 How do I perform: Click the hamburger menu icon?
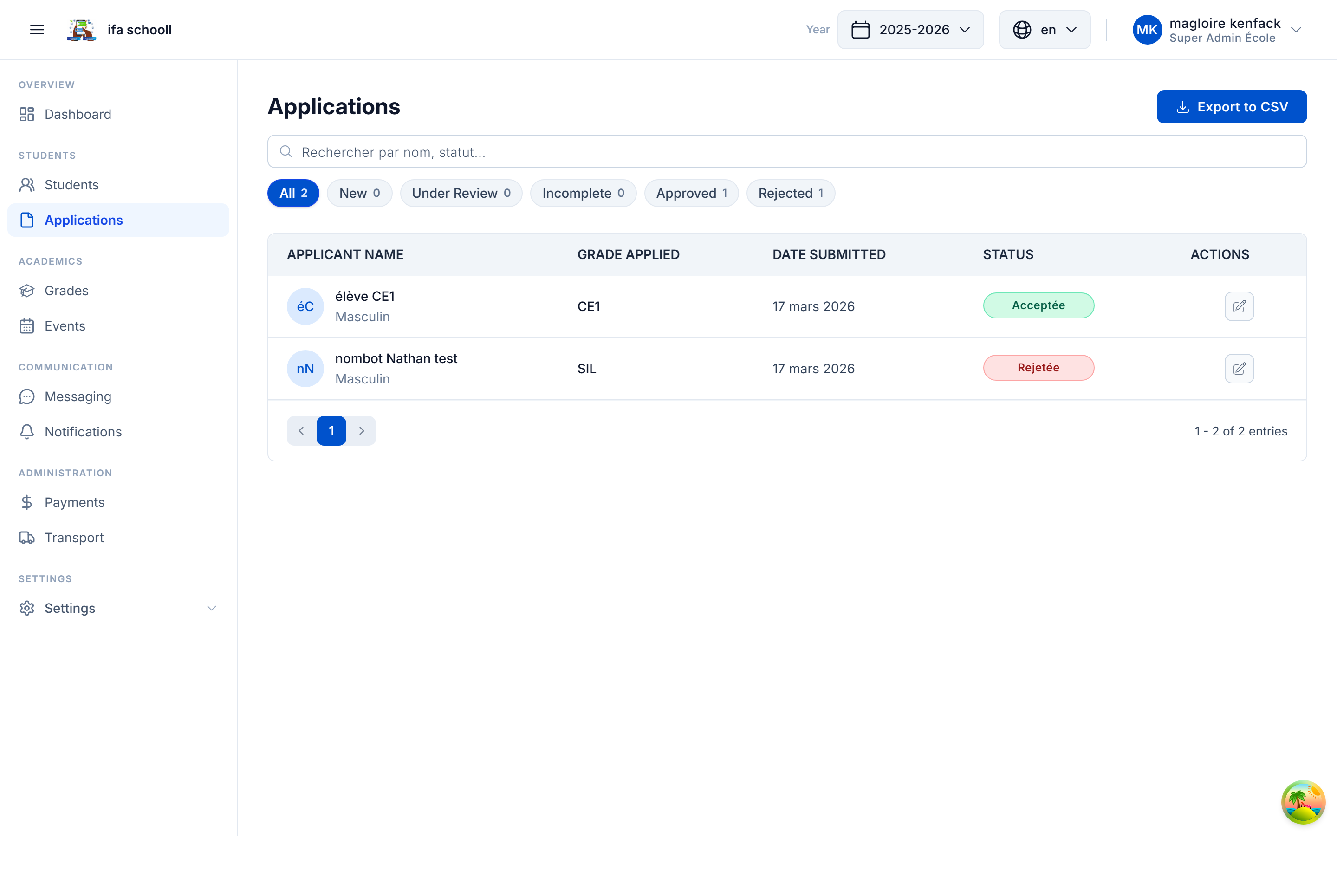coord(37,30)
